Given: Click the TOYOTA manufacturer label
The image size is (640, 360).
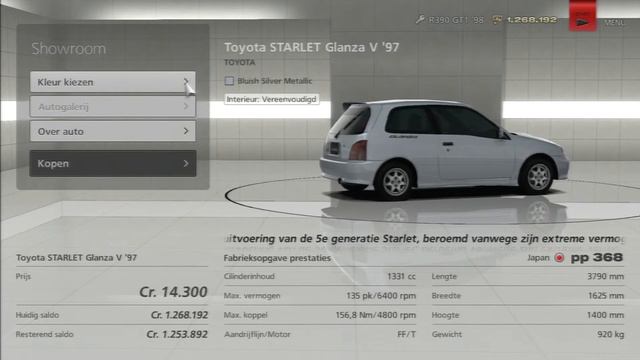Looking at the screenshot, I should click(x=240, y=62).
